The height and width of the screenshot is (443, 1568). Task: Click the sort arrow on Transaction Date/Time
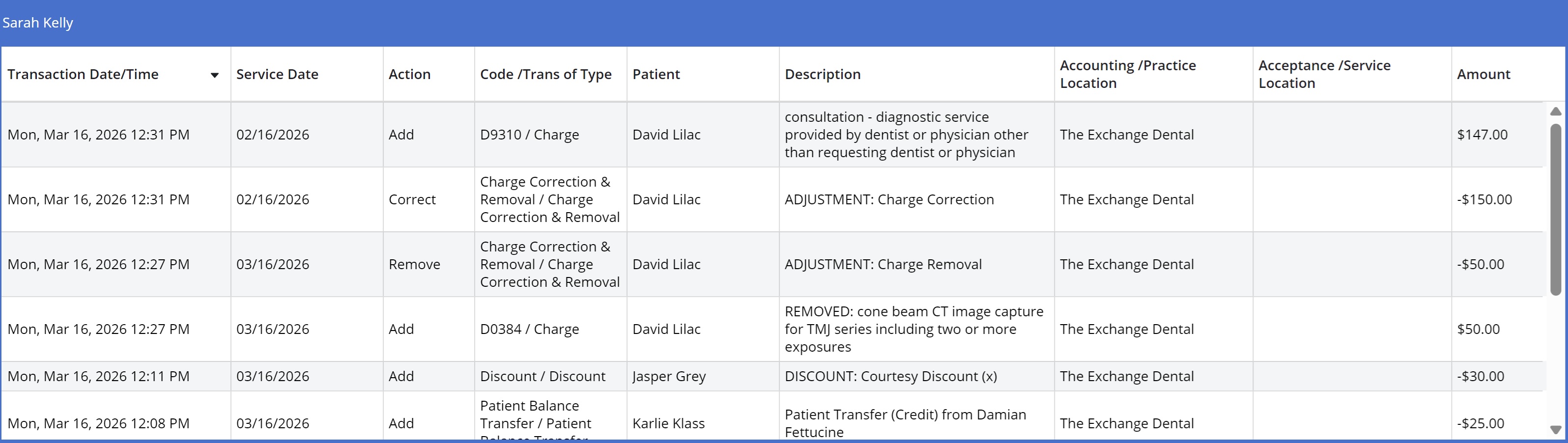[214, 75]
